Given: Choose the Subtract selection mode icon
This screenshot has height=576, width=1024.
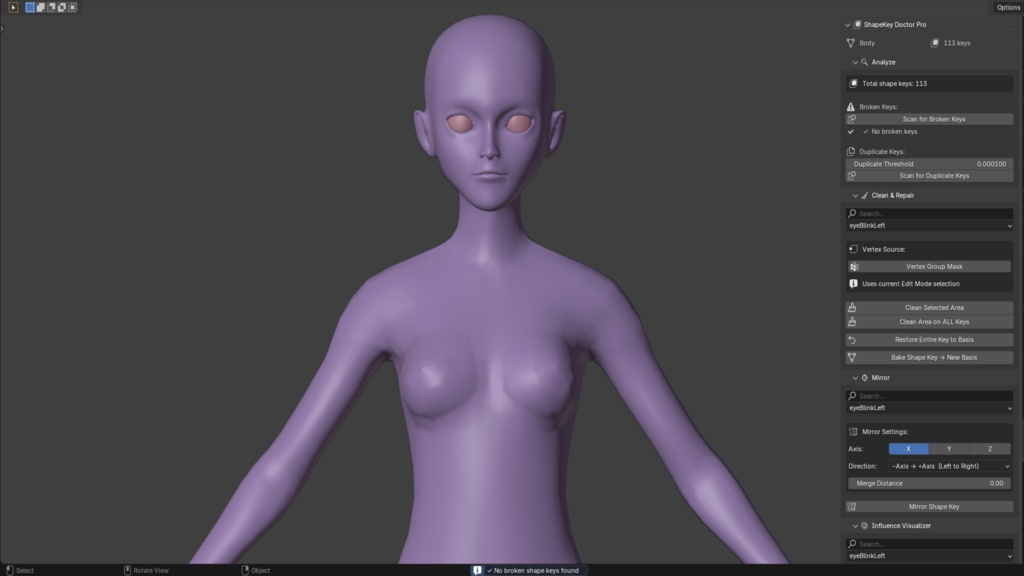Looking at the screenshot, I should coord(51,7).
